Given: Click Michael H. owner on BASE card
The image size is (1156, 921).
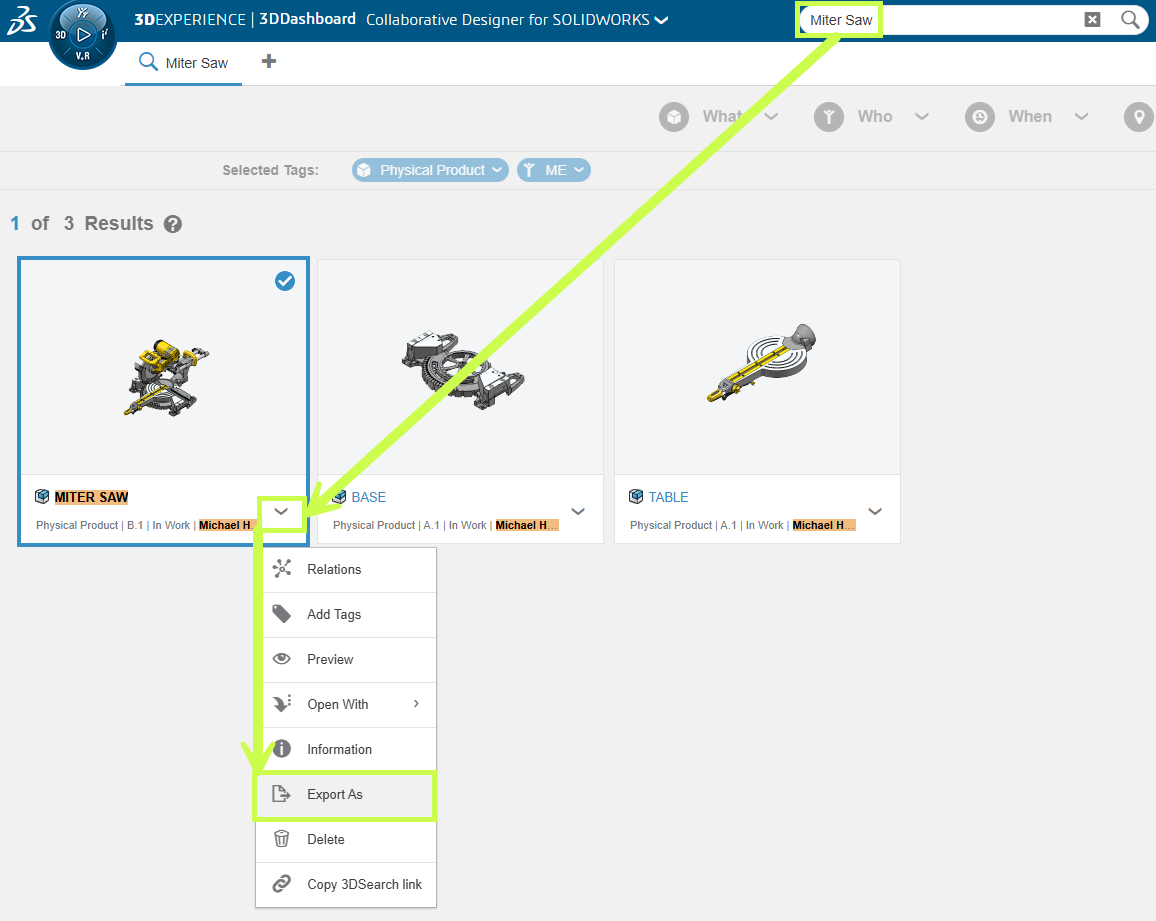Looking at the screenshot, I should [x=526, y=525].
